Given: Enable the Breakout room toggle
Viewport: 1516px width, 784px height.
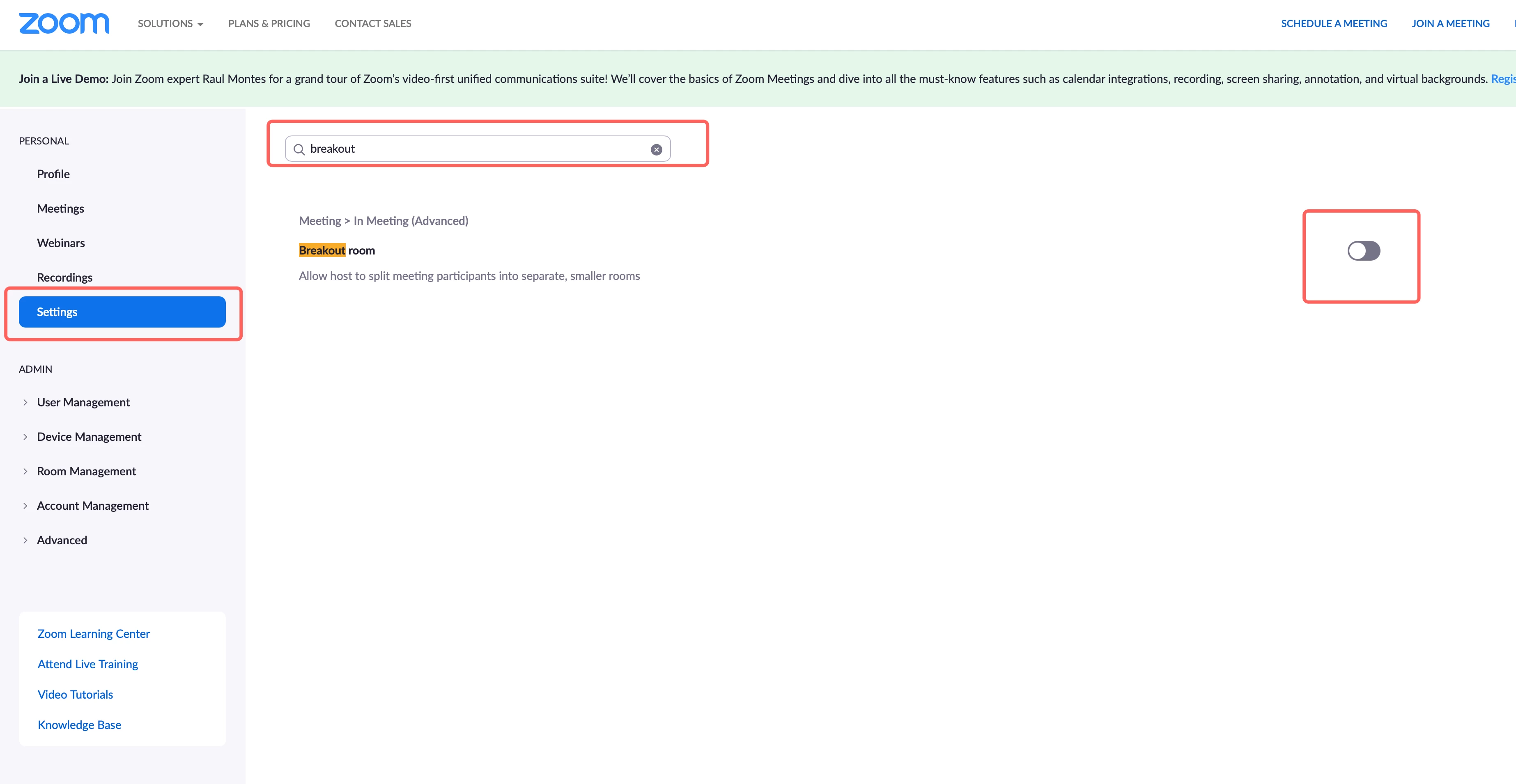Looking at the screenshot, I should tap(1364, 251).
